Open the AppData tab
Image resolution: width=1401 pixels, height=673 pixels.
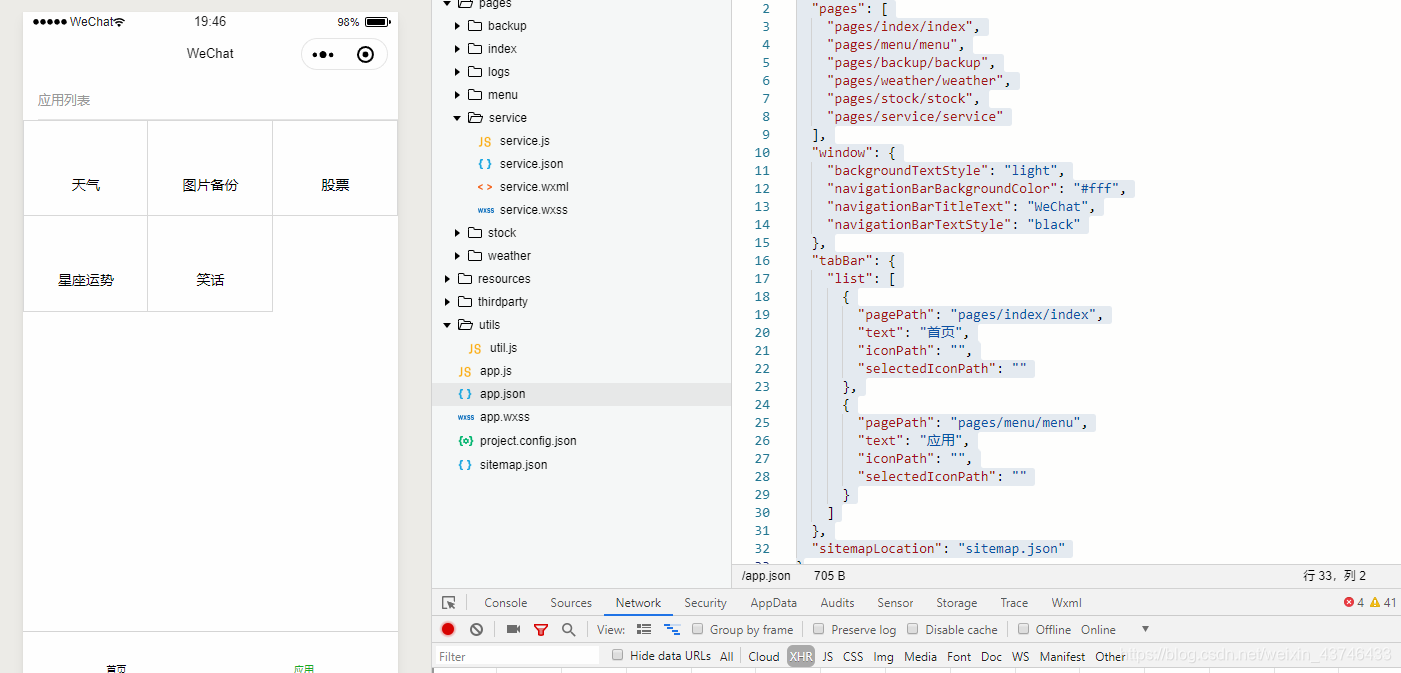click(774, 603)
